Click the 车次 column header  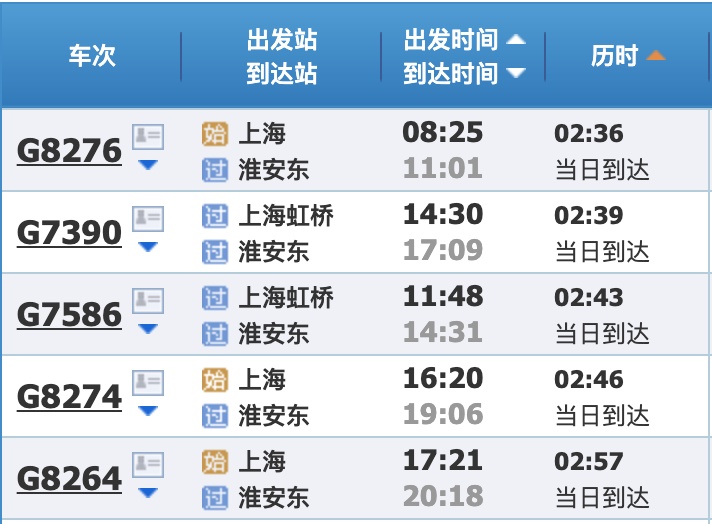92,56
